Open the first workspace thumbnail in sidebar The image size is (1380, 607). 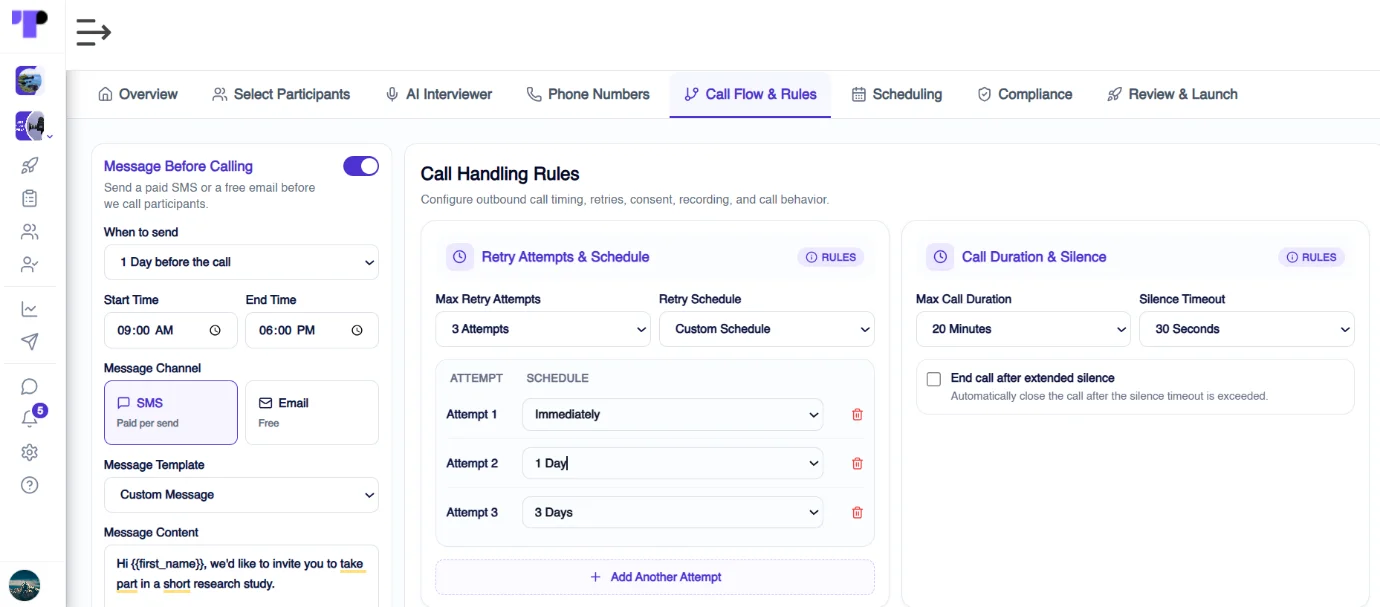coord(29,80)
